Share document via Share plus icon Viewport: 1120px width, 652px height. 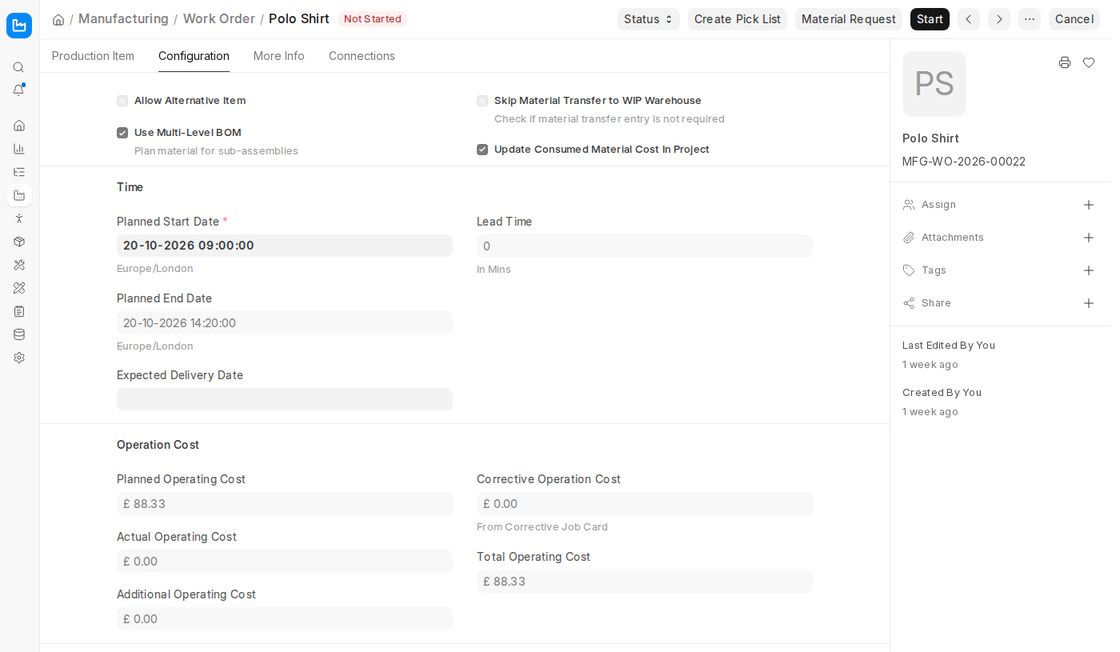point(1089,304)
